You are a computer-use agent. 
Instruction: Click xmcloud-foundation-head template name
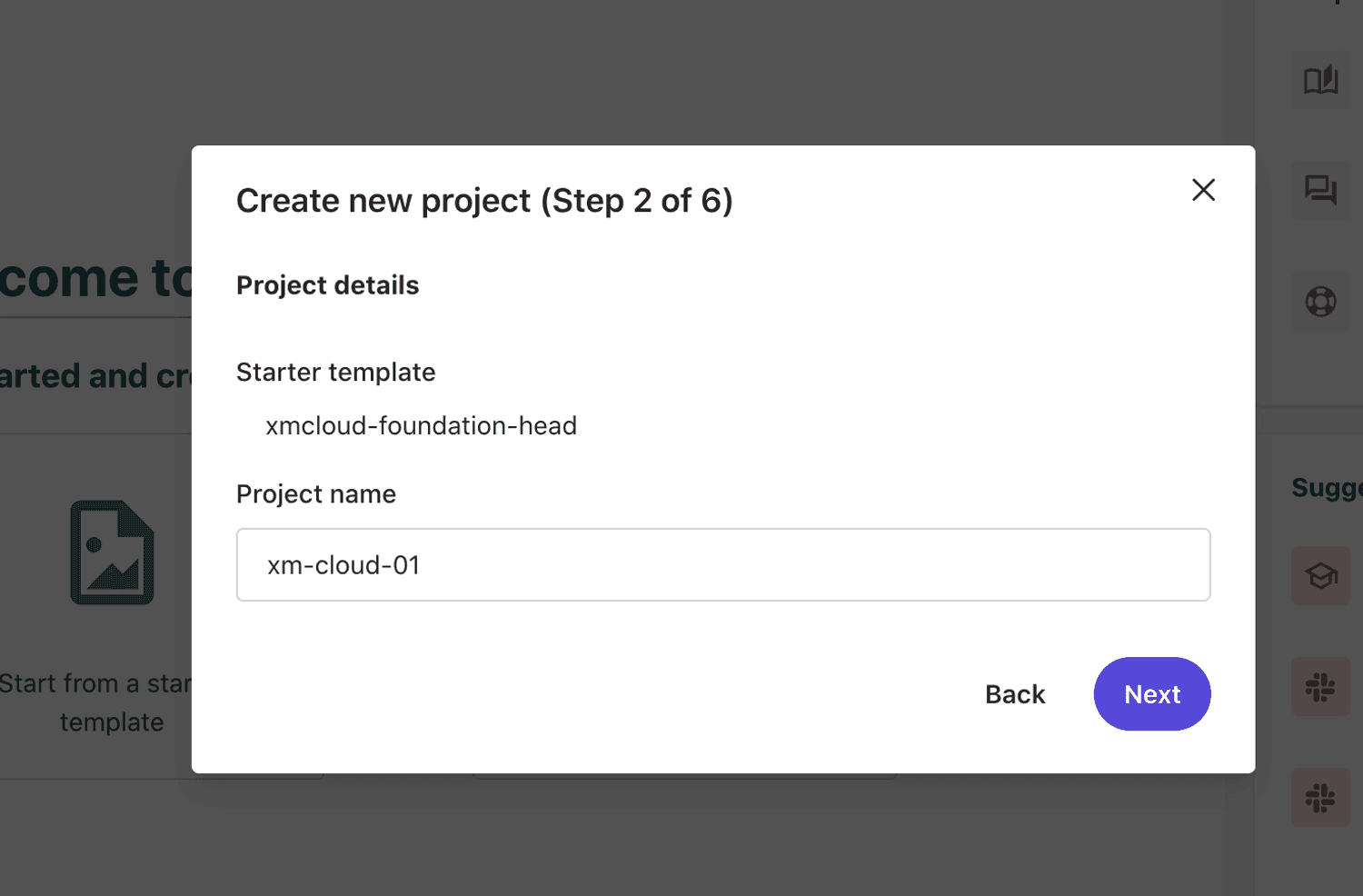click(421, 425)
